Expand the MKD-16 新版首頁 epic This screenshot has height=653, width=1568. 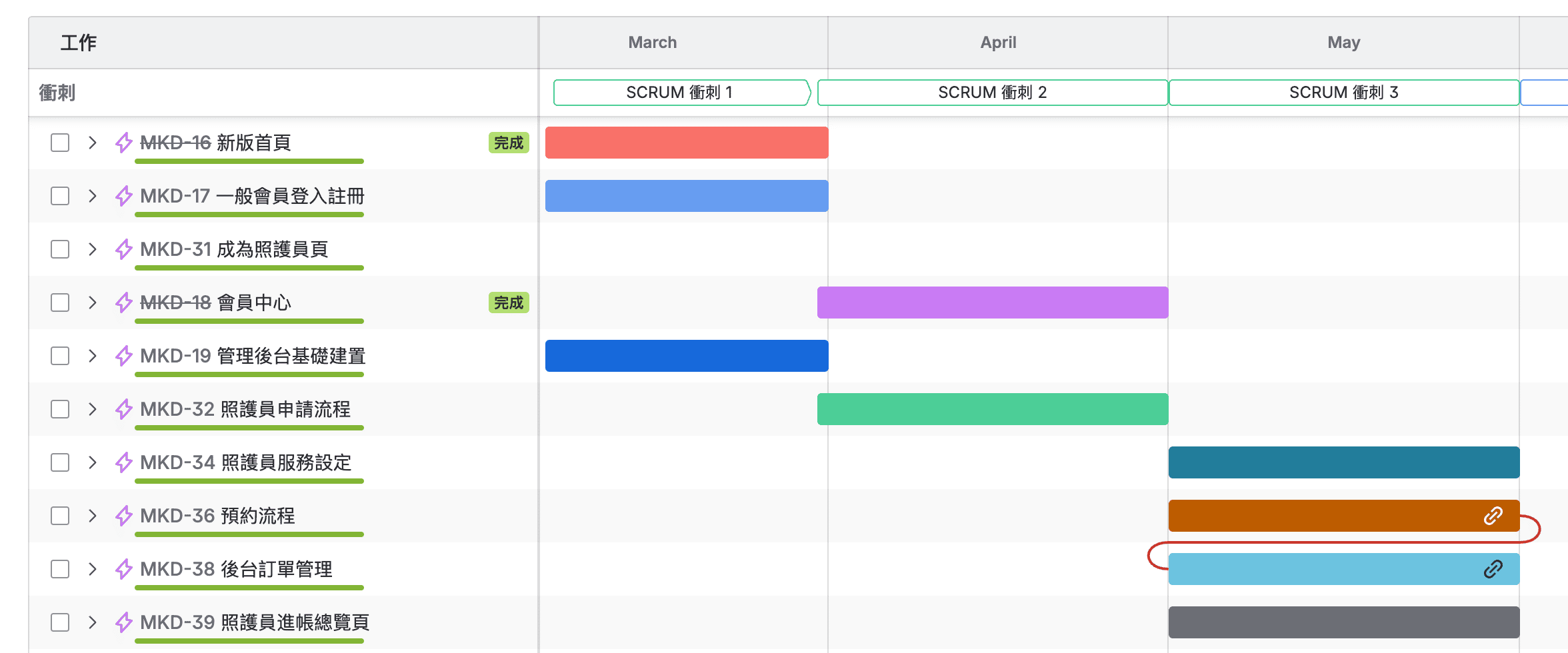click(93, 143)
